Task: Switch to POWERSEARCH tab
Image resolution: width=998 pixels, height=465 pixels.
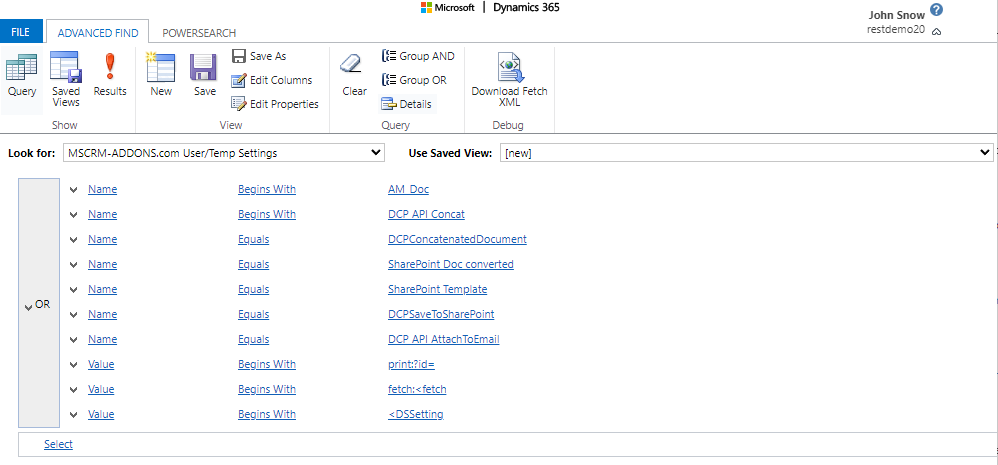Action: point(199,33)
